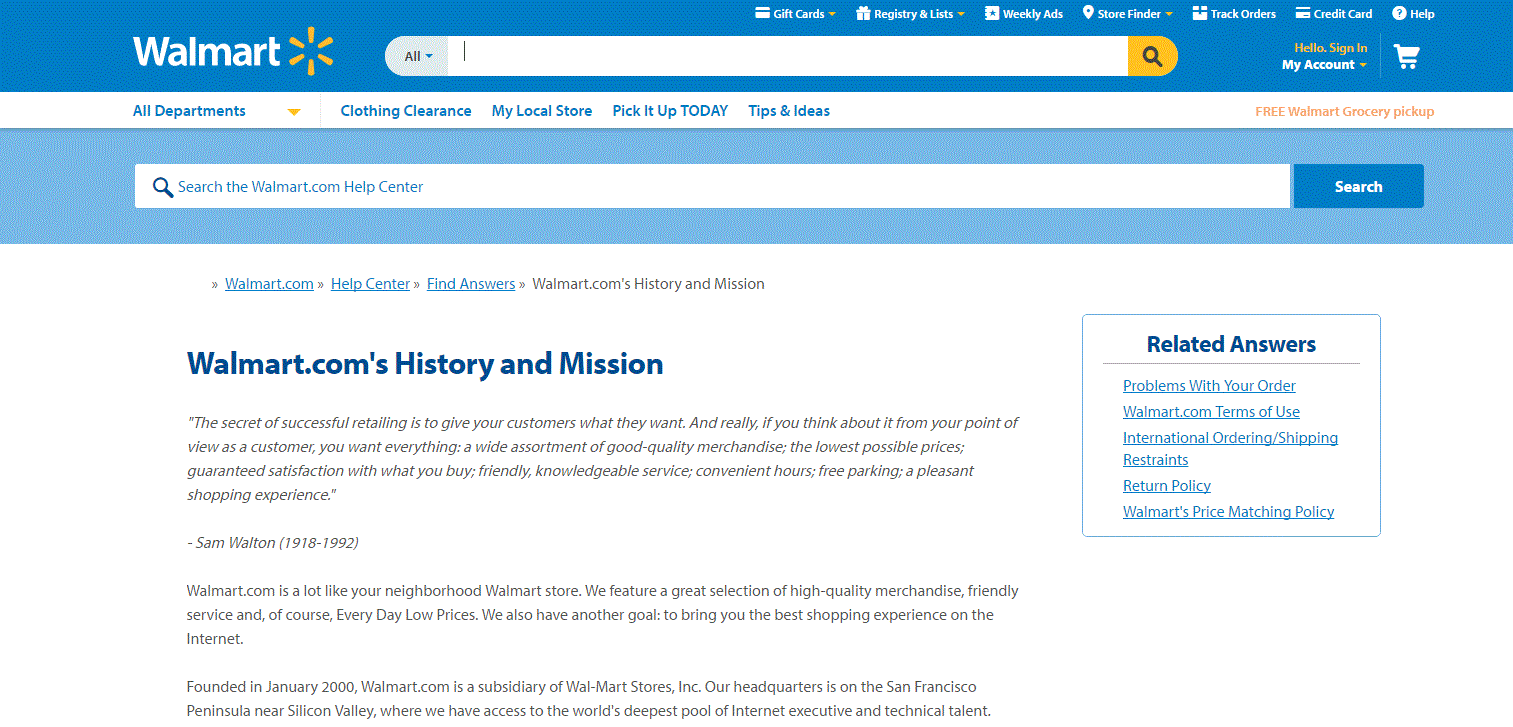Open Walmart.com Terms of Use link

(x=1211, y=412)
